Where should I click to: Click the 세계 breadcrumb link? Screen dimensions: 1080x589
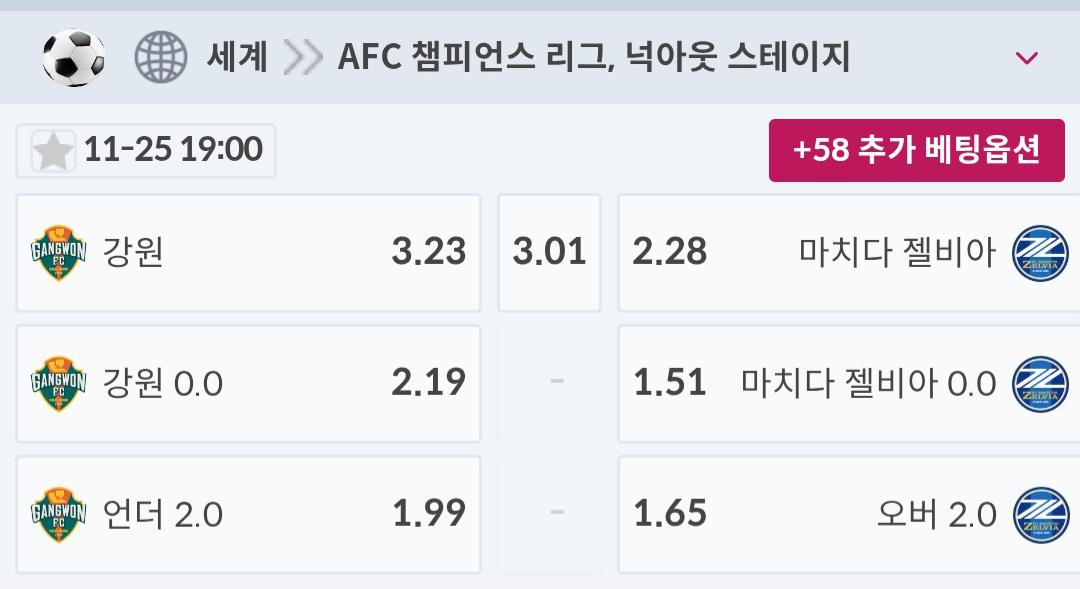tap(237, 57)
